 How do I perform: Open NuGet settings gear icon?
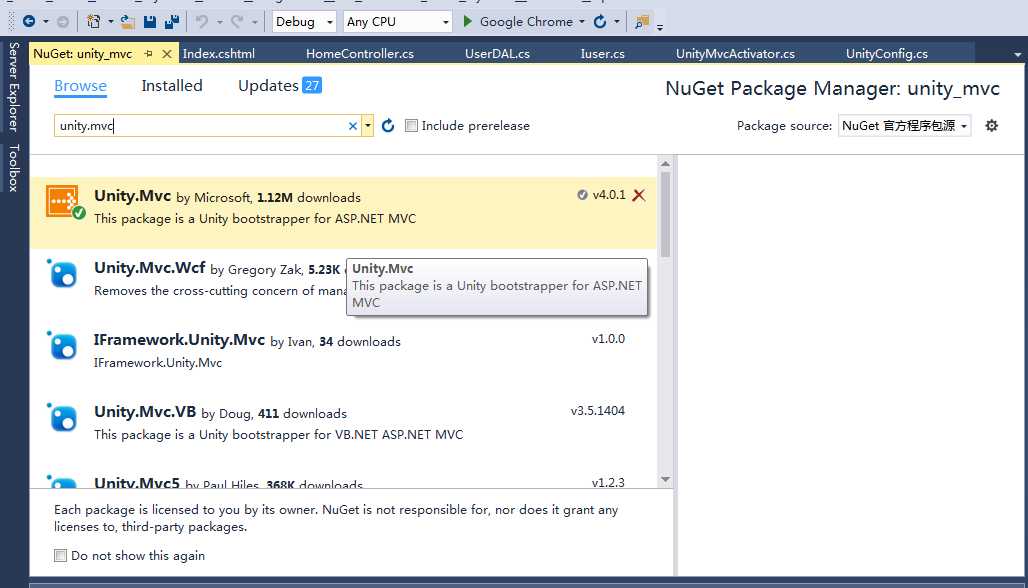pyautogui.click(x=991, y=125)
